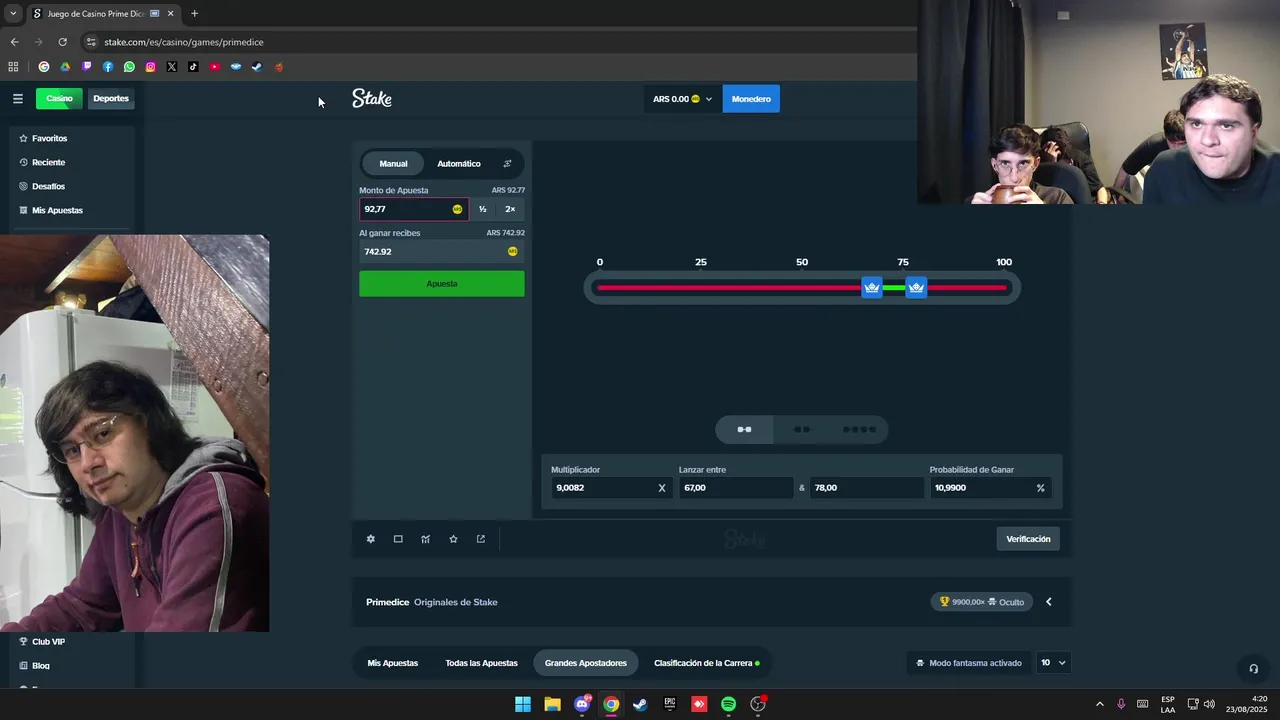Open WhatsApp bookmark icon
Viewport: 1280px width, 720px height.
coord(129,67)
